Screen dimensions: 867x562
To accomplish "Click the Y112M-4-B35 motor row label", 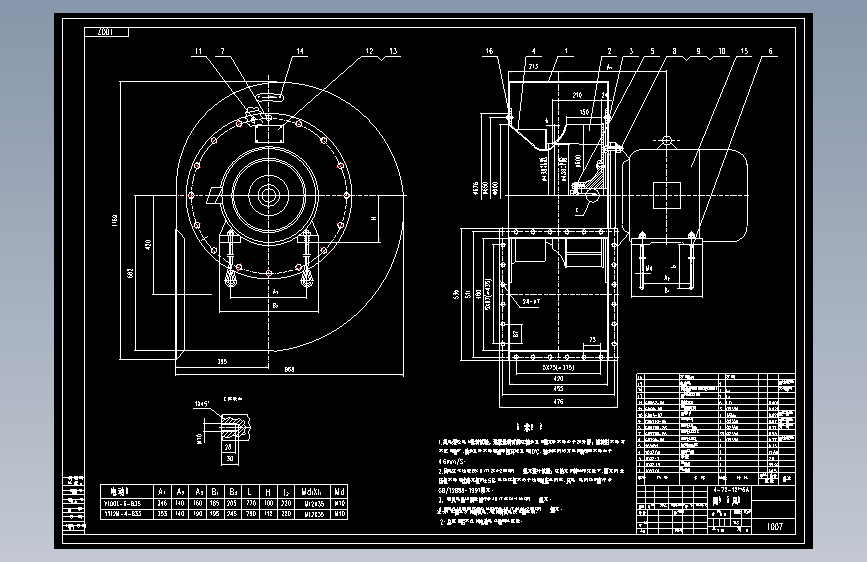I will click(123, 514).
